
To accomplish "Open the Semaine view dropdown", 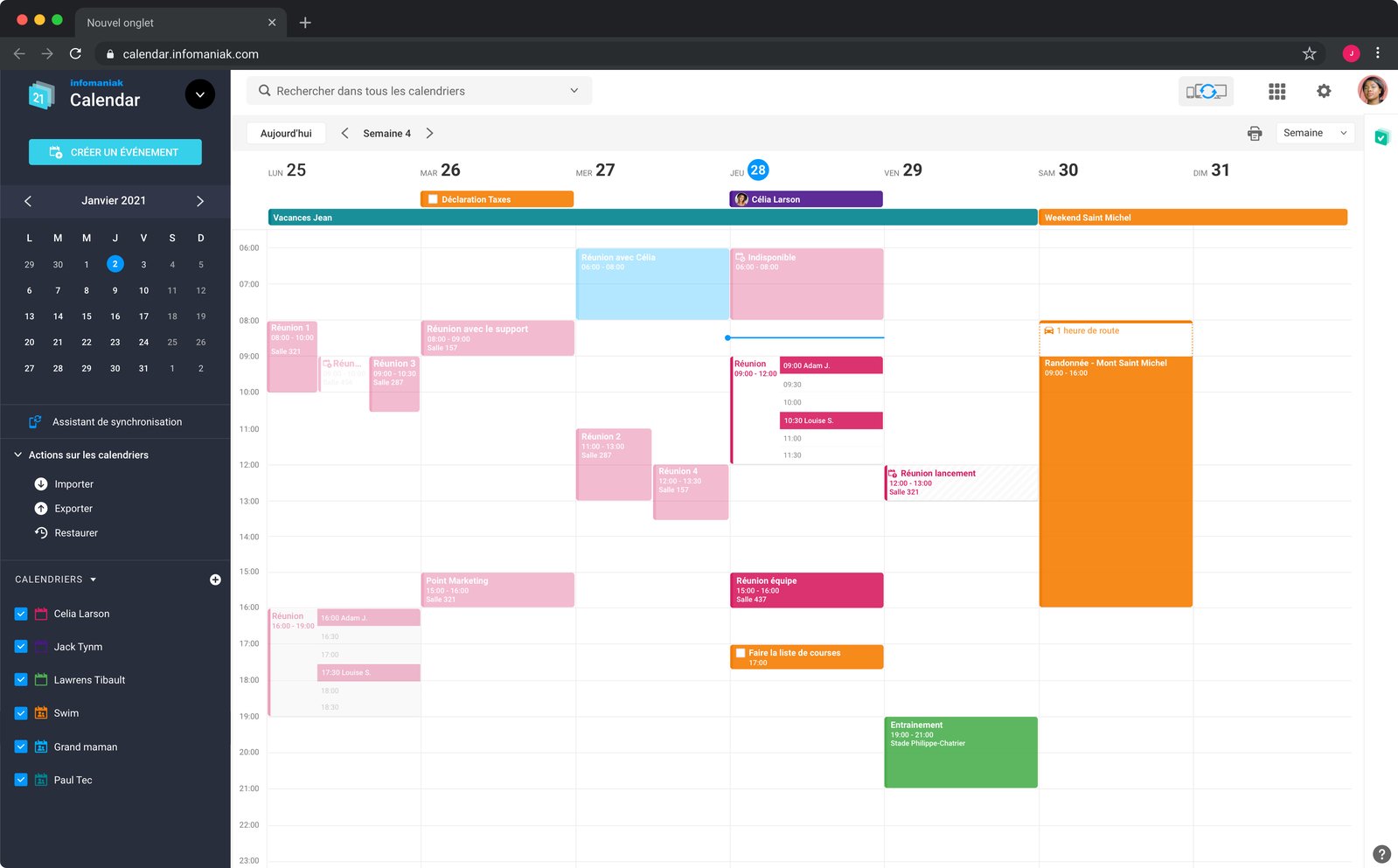I will [x=1315, y=133].
